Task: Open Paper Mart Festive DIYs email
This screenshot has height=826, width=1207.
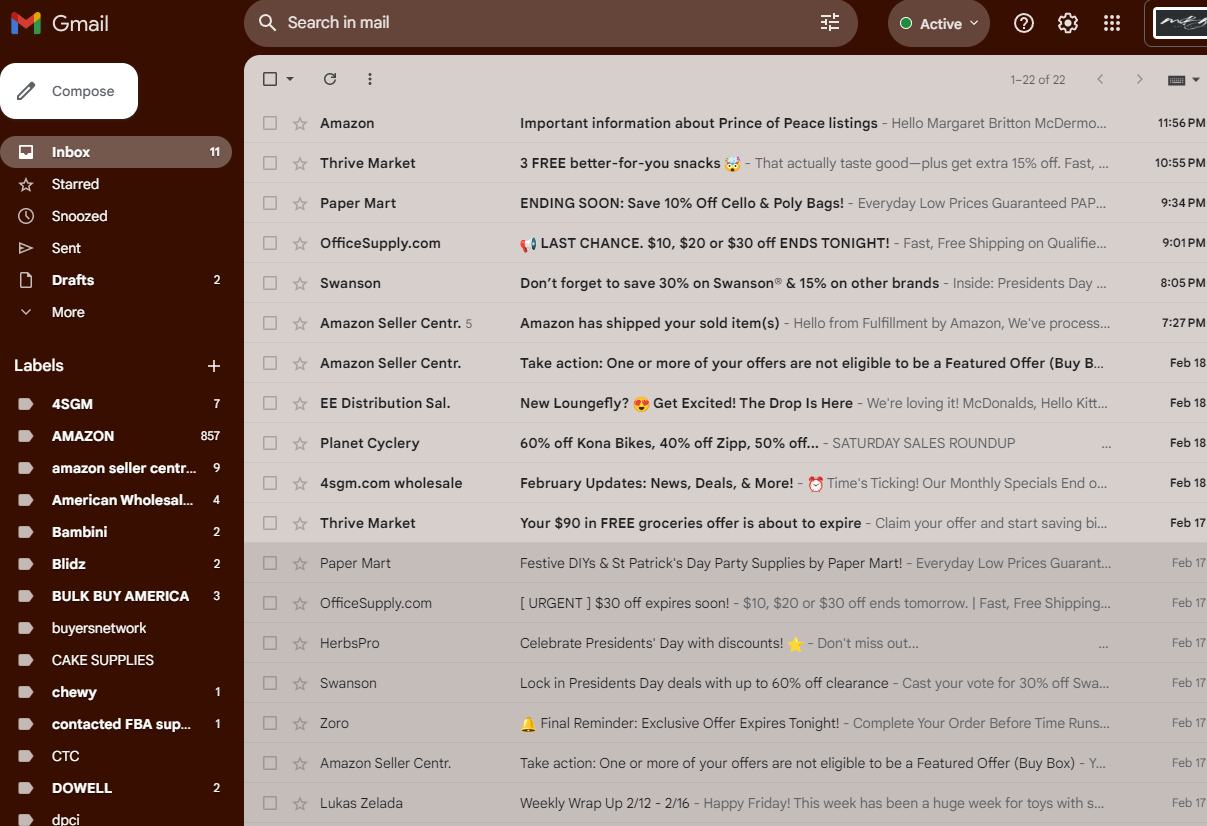Action: click(725, 563)
